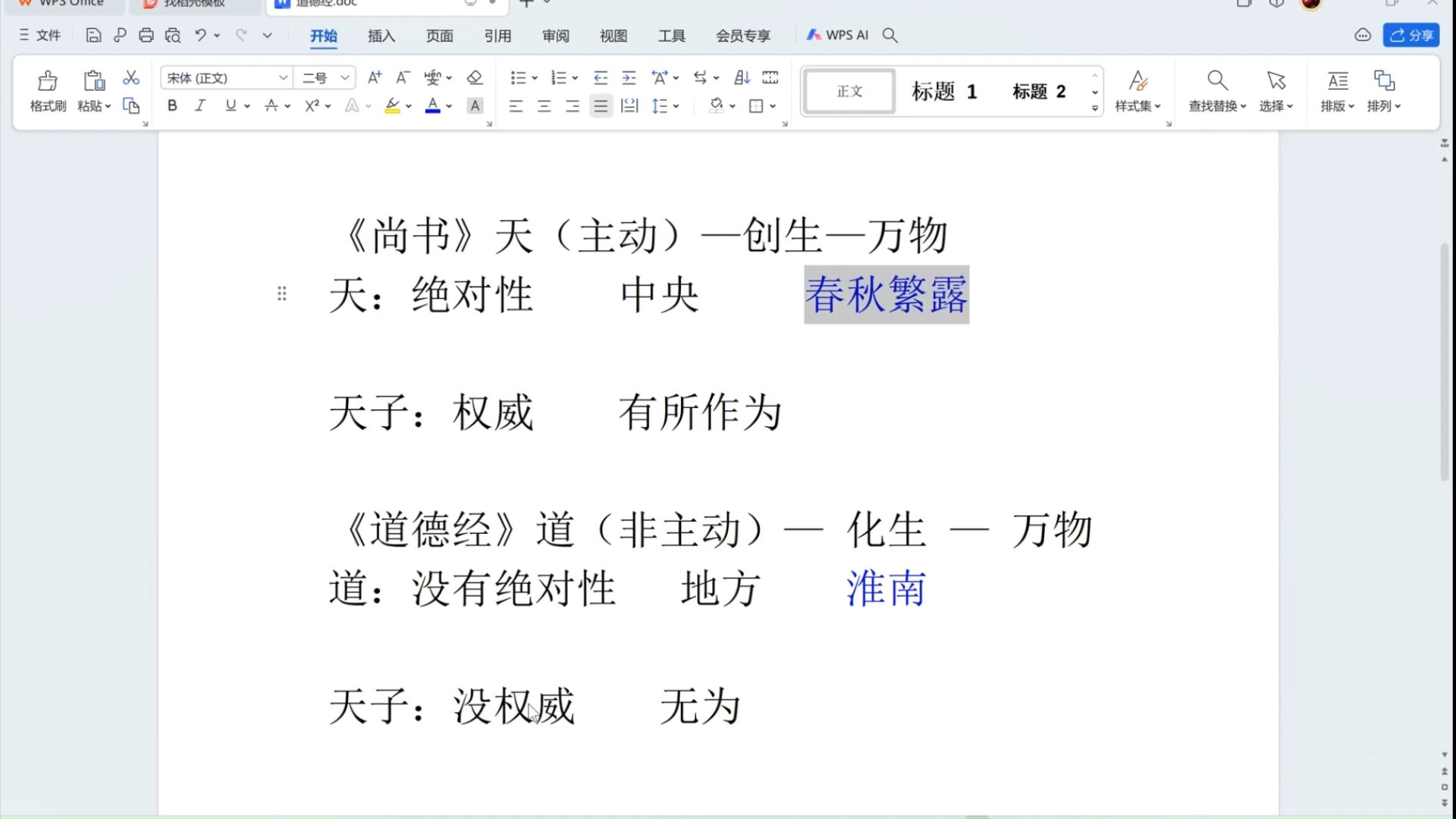Viewport: 1456px width, 819px height.
Task: Click the 分享 Share button
Action: point(1411,35)
